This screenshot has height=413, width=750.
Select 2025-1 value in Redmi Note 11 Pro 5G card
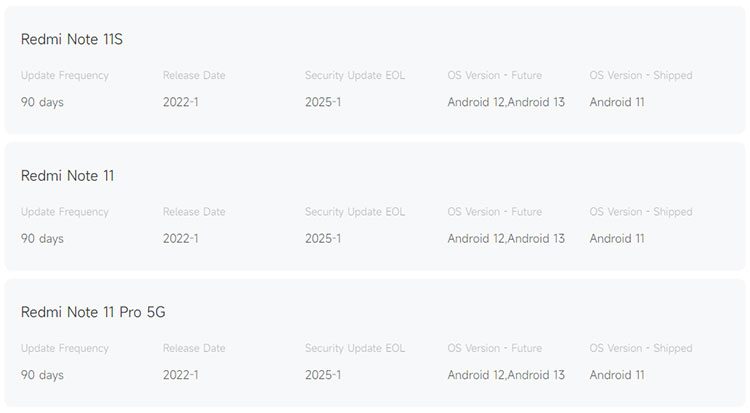(323, 375)
